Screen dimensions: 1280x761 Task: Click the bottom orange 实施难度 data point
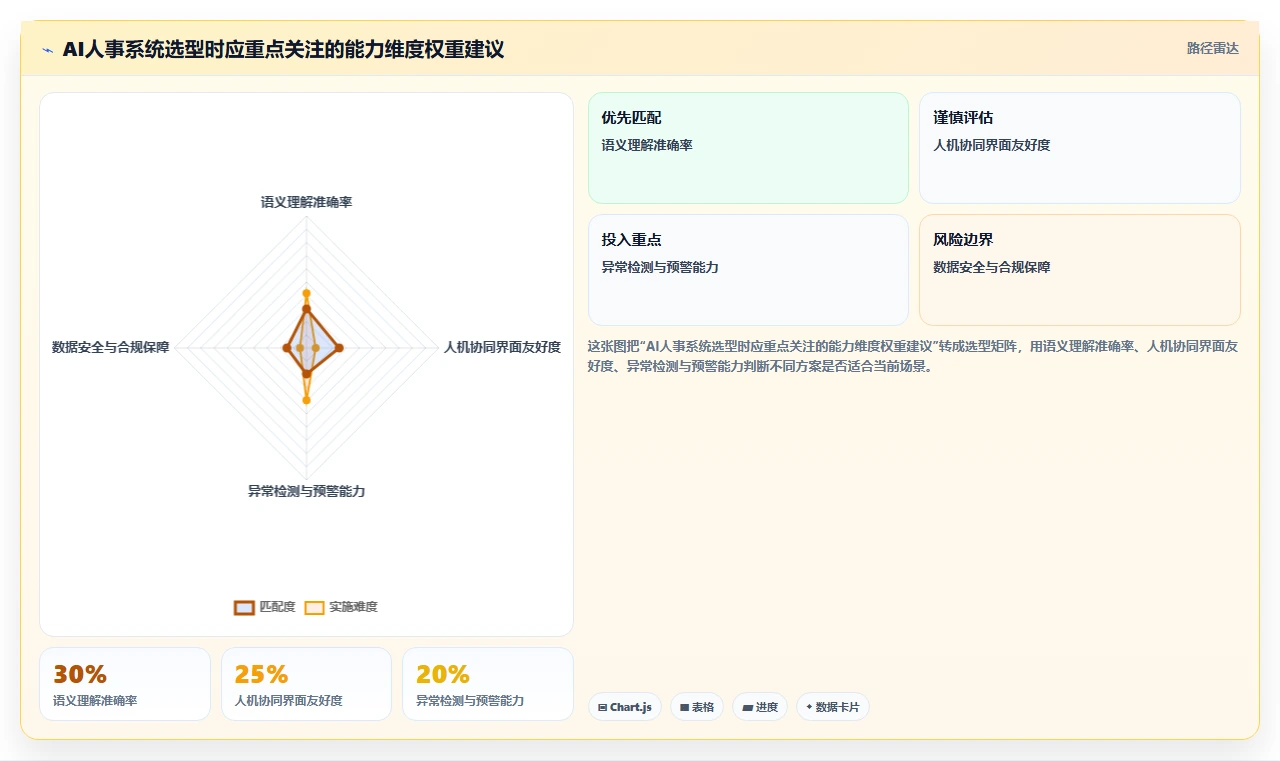306,400
